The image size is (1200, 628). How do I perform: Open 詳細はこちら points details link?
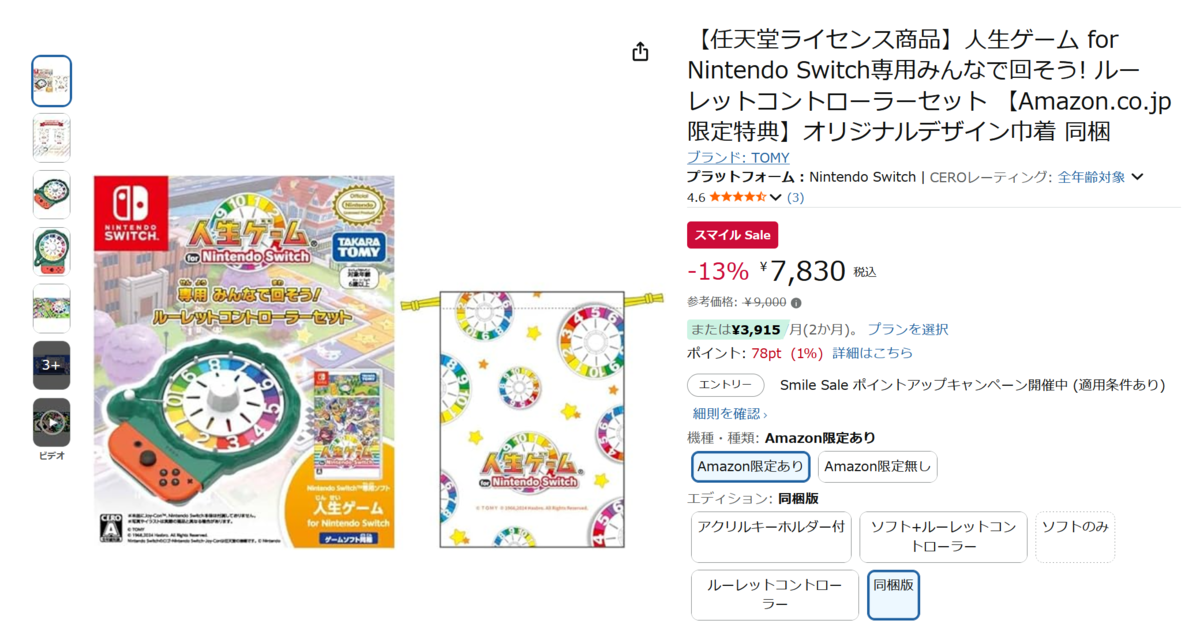pyautogui.click(x=872, y=353)
